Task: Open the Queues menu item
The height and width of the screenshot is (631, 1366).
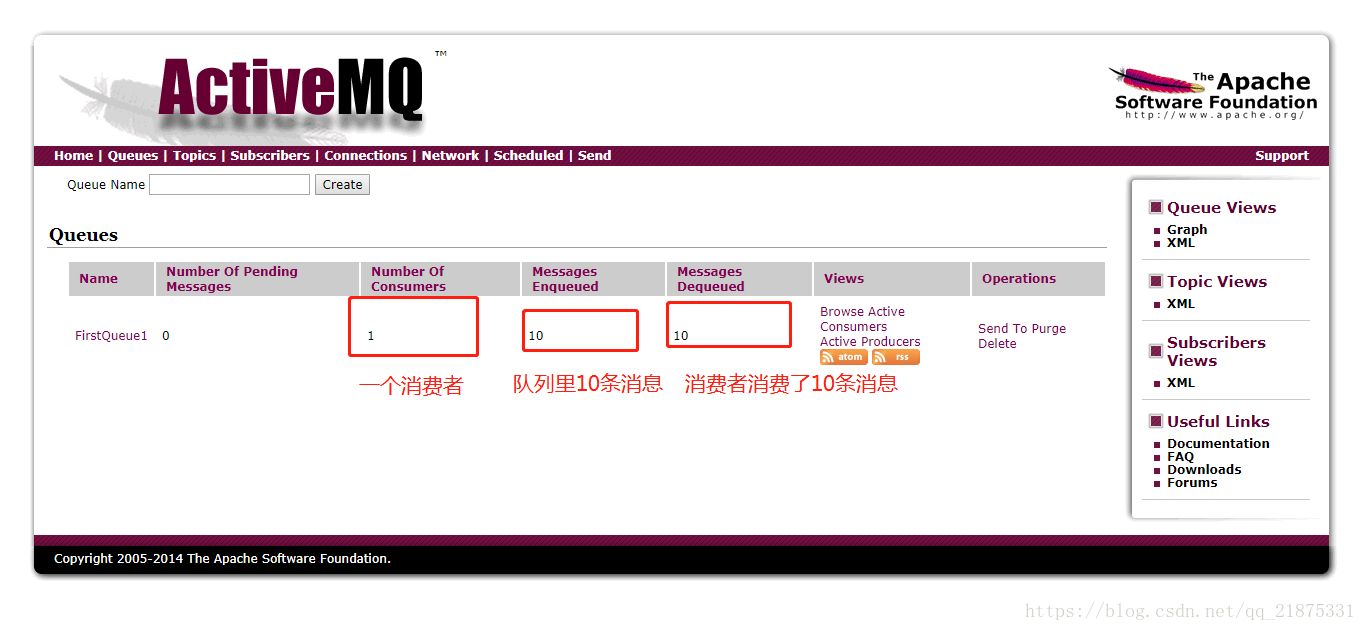Action: pos(133,156)
